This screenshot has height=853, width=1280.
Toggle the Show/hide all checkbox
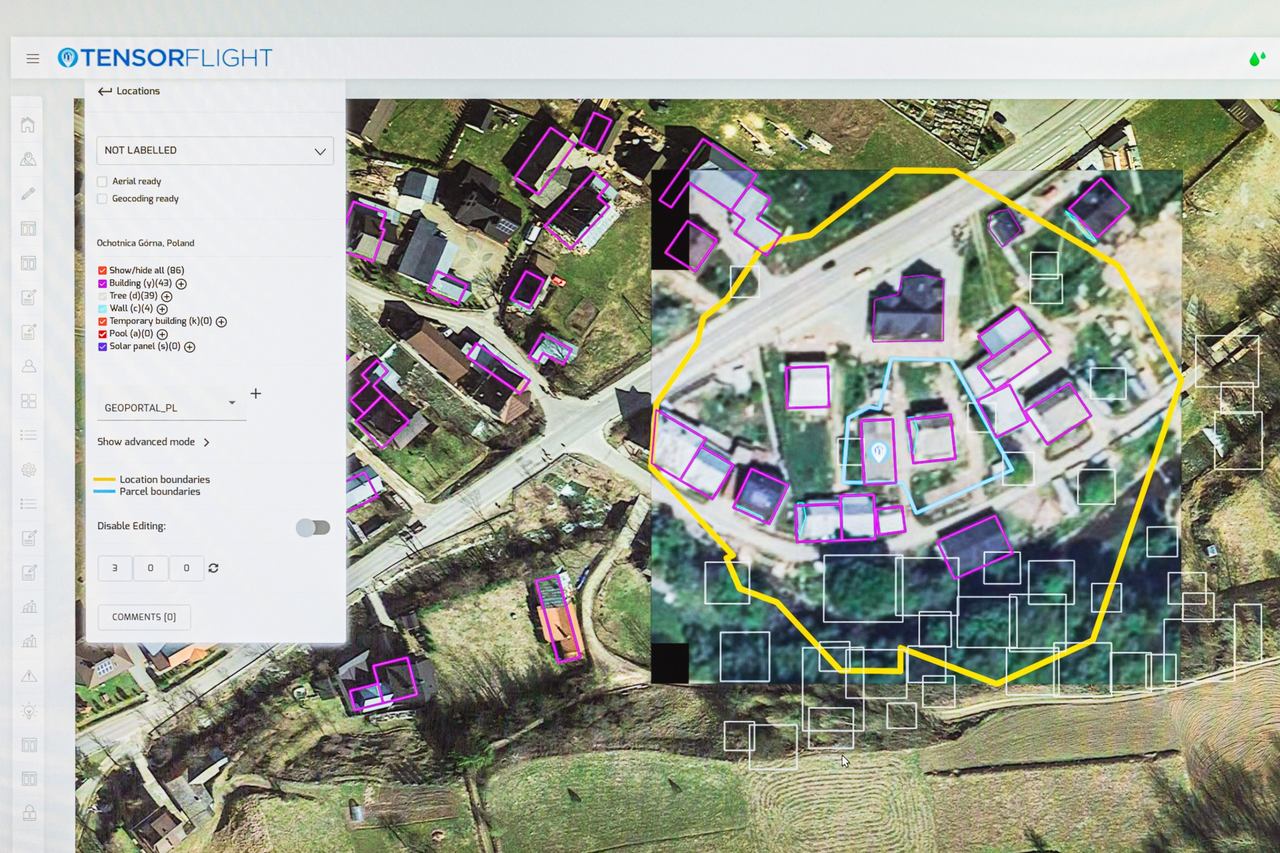tap(102, 271)
